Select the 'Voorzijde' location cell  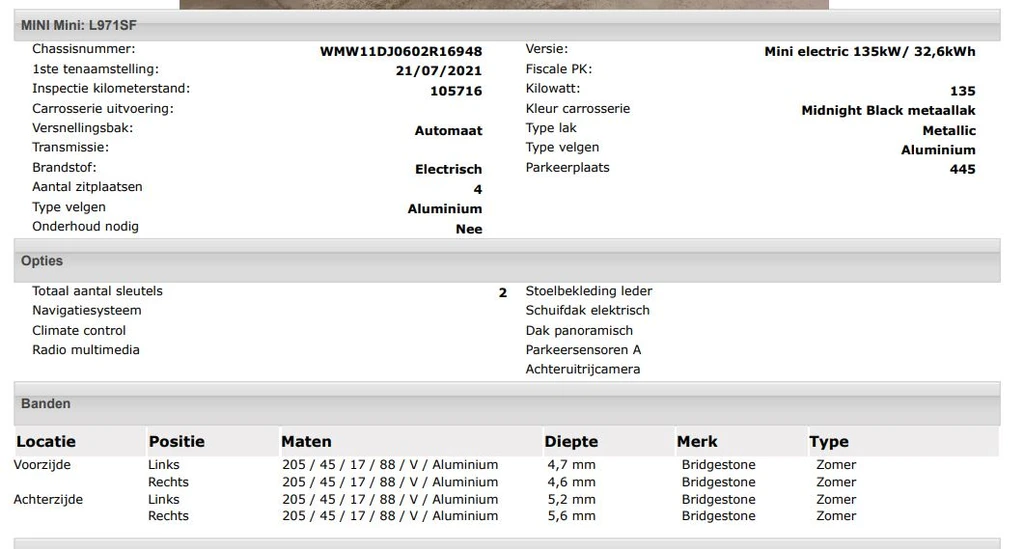click(x=42, y=465)
